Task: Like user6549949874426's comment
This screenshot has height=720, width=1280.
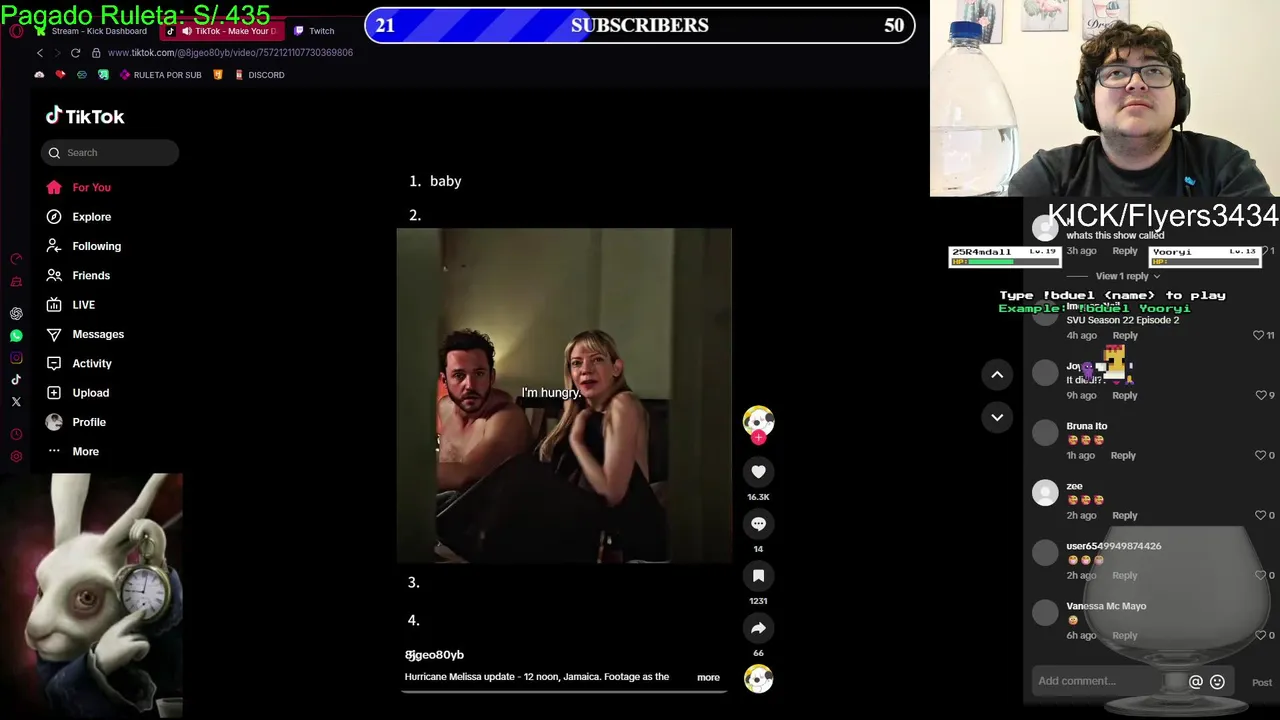Action: coord(1260,575)
